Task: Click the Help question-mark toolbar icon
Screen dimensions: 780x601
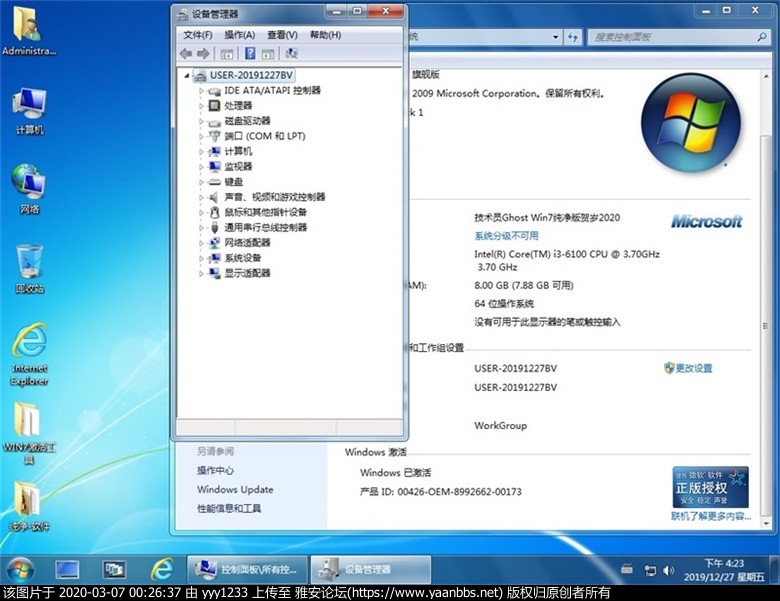Action: click(x=250, y=54)
